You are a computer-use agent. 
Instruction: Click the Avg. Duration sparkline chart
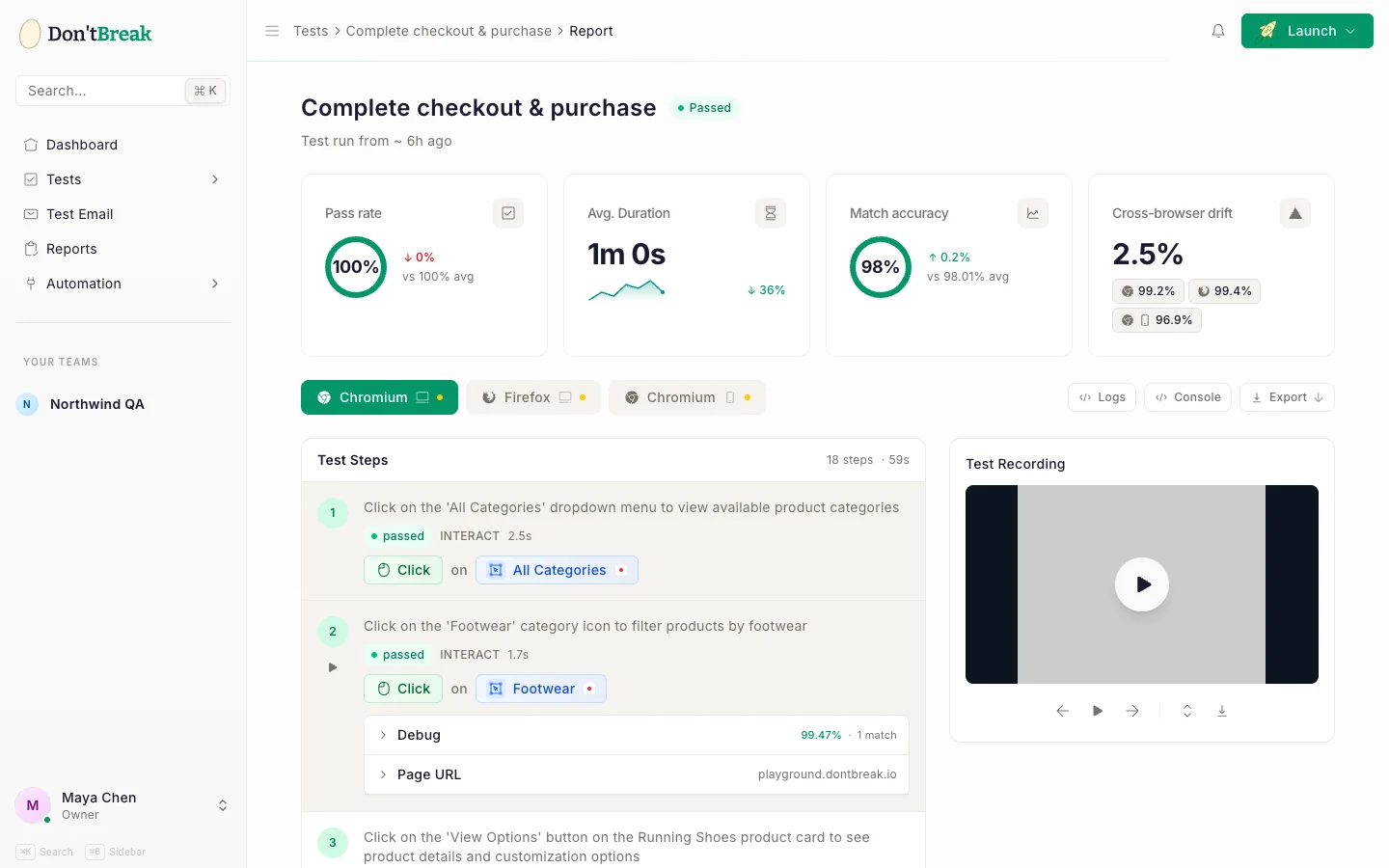(627, 290)
